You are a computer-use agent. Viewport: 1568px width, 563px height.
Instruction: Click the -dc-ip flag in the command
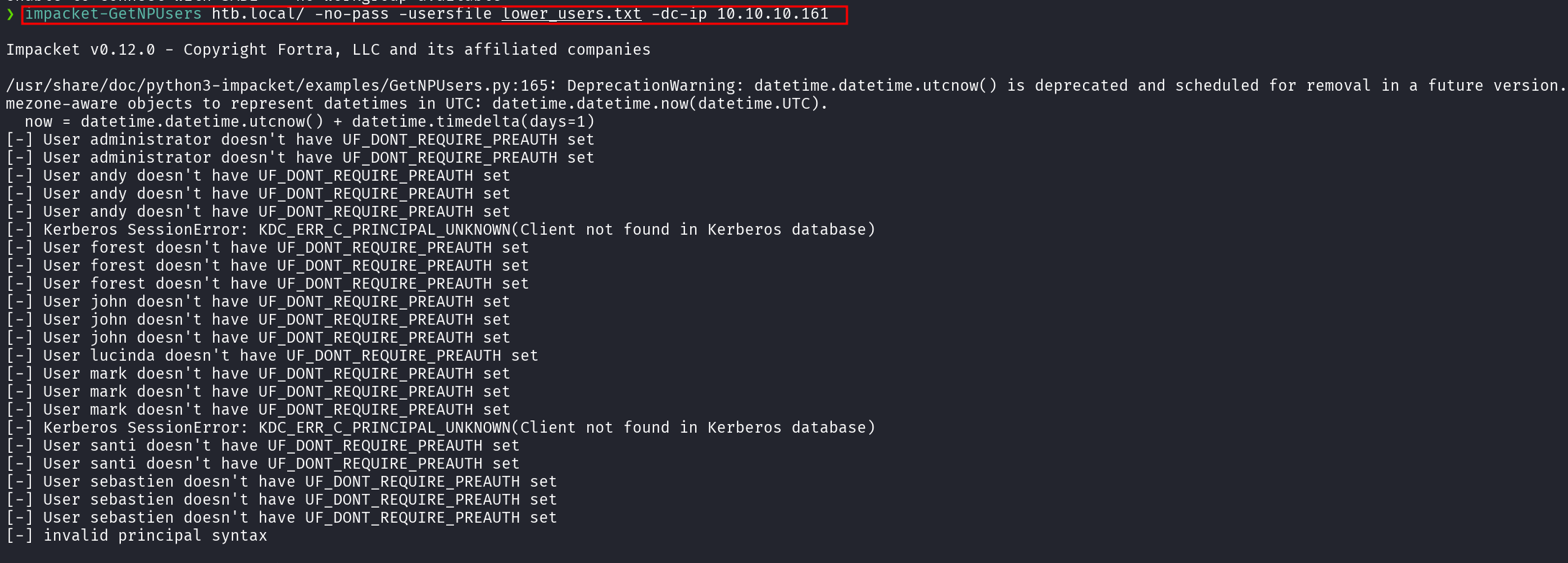pyautogui.click(x=679, y=14)
